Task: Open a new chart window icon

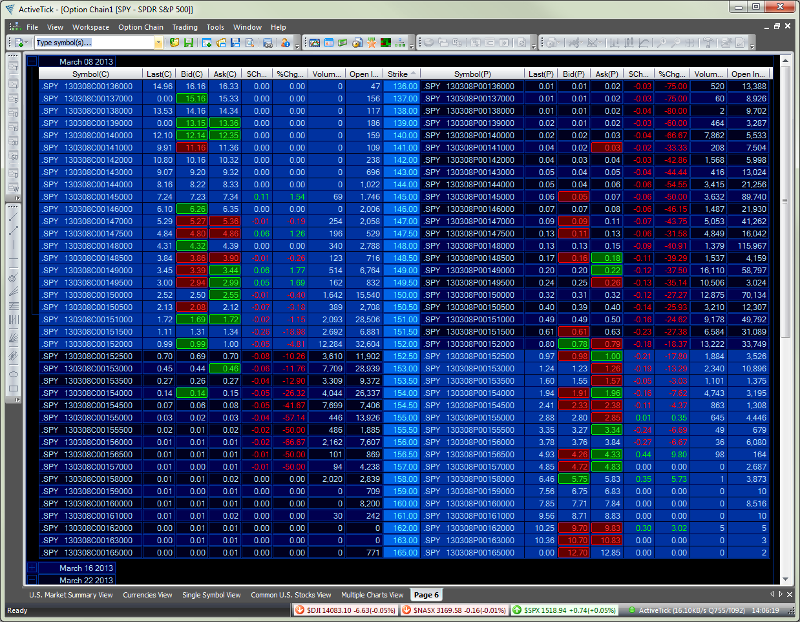Action: click(x=314, y=43)
